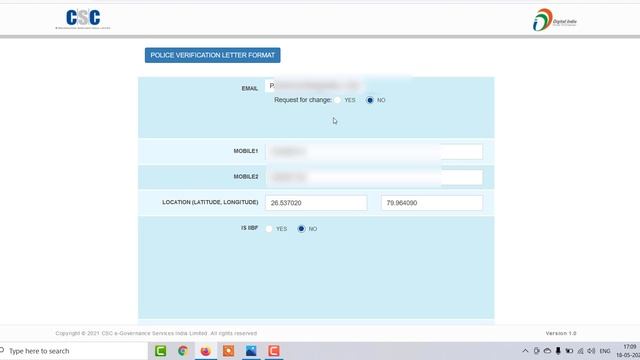640x360 pixels.
Task: Select YES for IS IIBF
Action: [x=269, y=229]
